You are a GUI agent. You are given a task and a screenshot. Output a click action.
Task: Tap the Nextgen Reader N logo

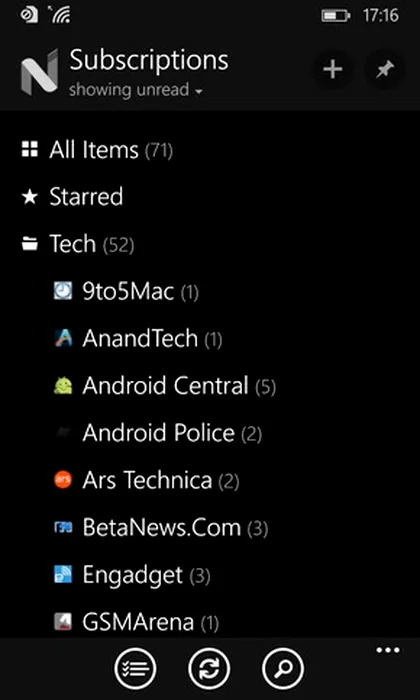tap(39, 72)
